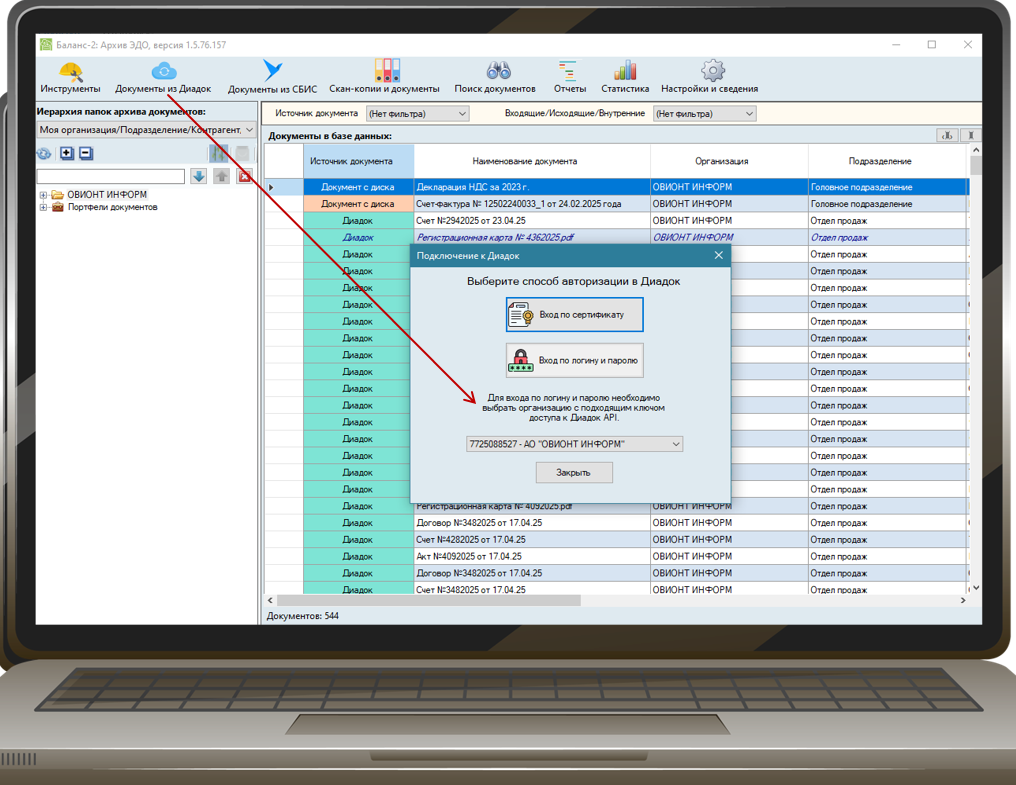This screenshot has width=1016, height=785.
Task: Maximize the Баланс-2 window
Action: coord(932,45)
